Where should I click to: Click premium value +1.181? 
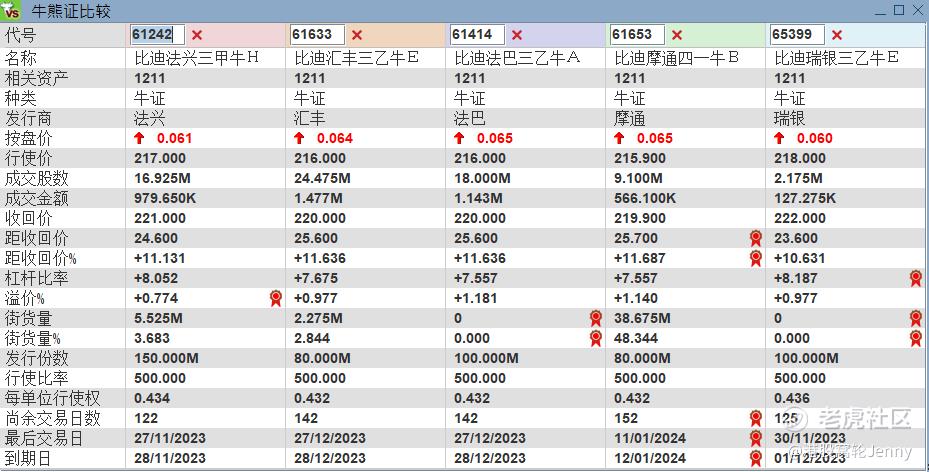[x=476, y=298]
